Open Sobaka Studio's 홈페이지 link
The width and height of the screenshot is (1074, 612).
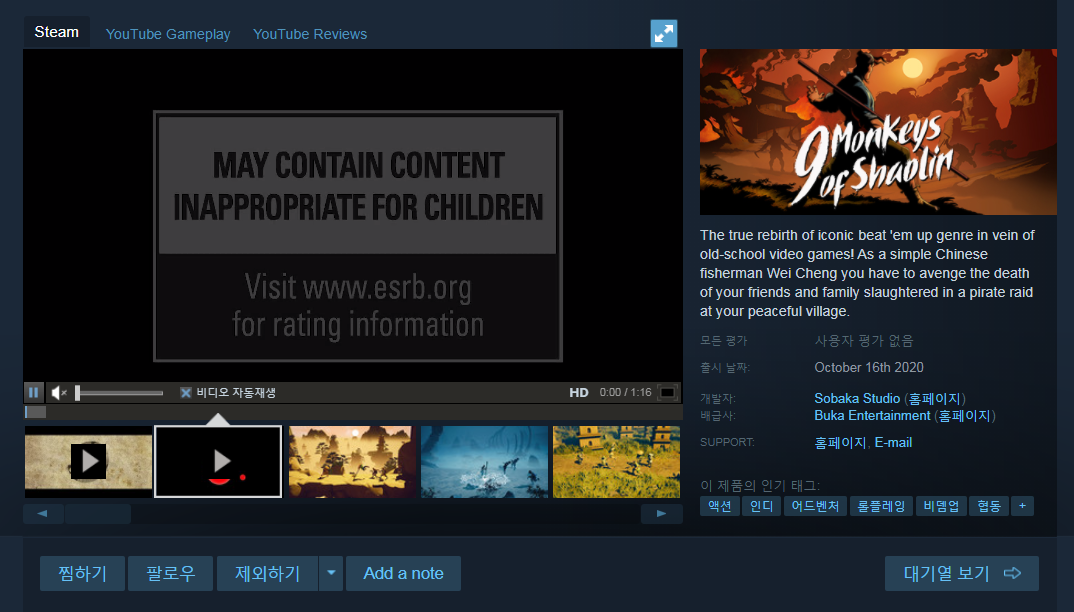click(934, 398)
